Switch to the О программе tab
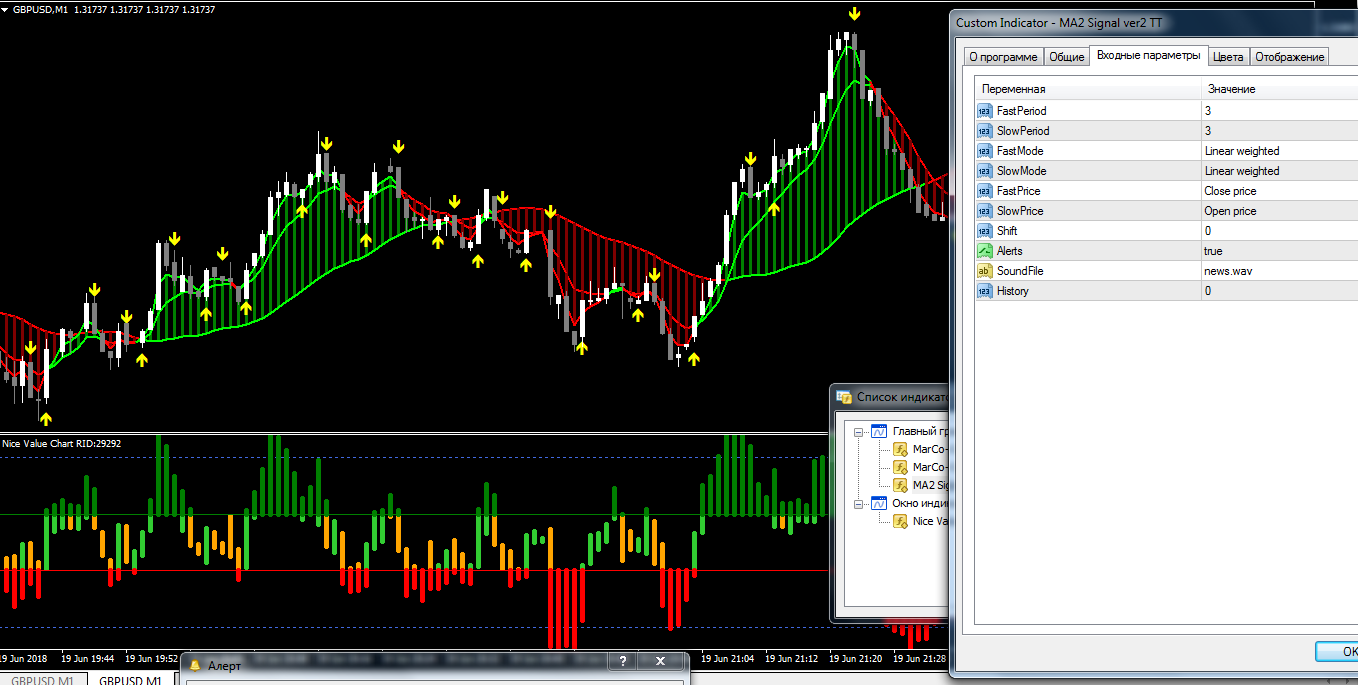Screen dimensions: 1358x685 point(1003,57)
